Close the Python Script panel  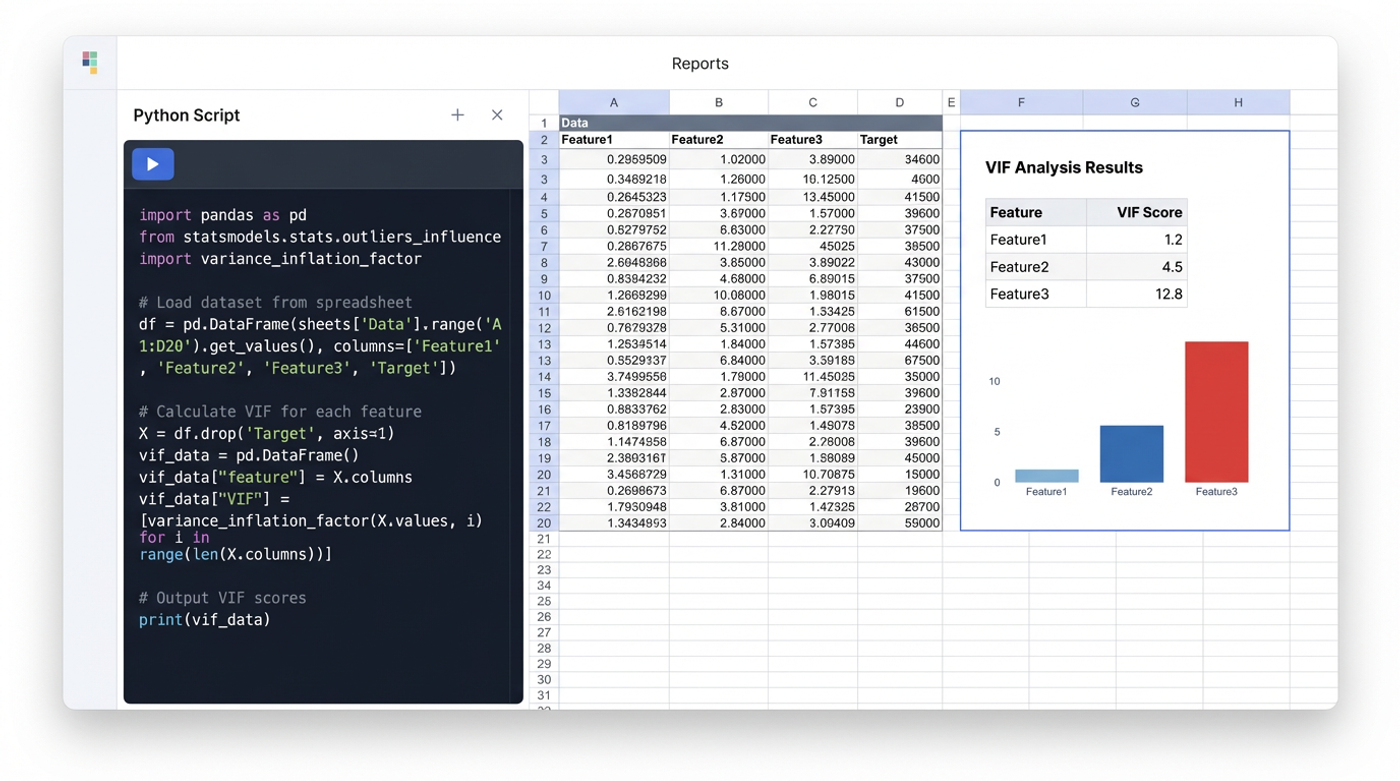tap(497, 115)
